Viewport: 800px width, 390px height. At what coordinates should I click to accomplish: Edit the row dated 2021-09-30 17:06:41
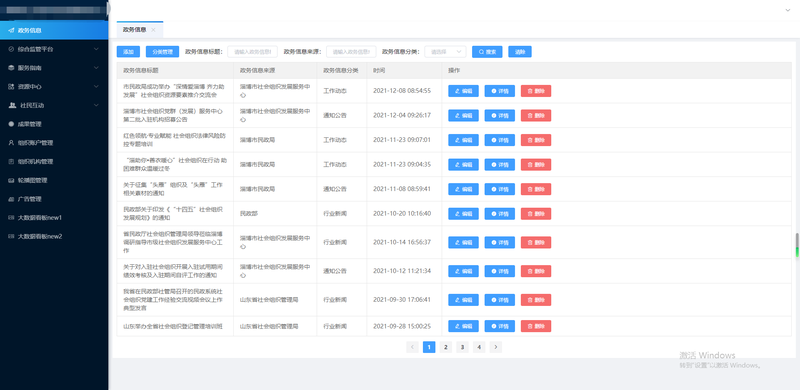[x=463, y=300]
